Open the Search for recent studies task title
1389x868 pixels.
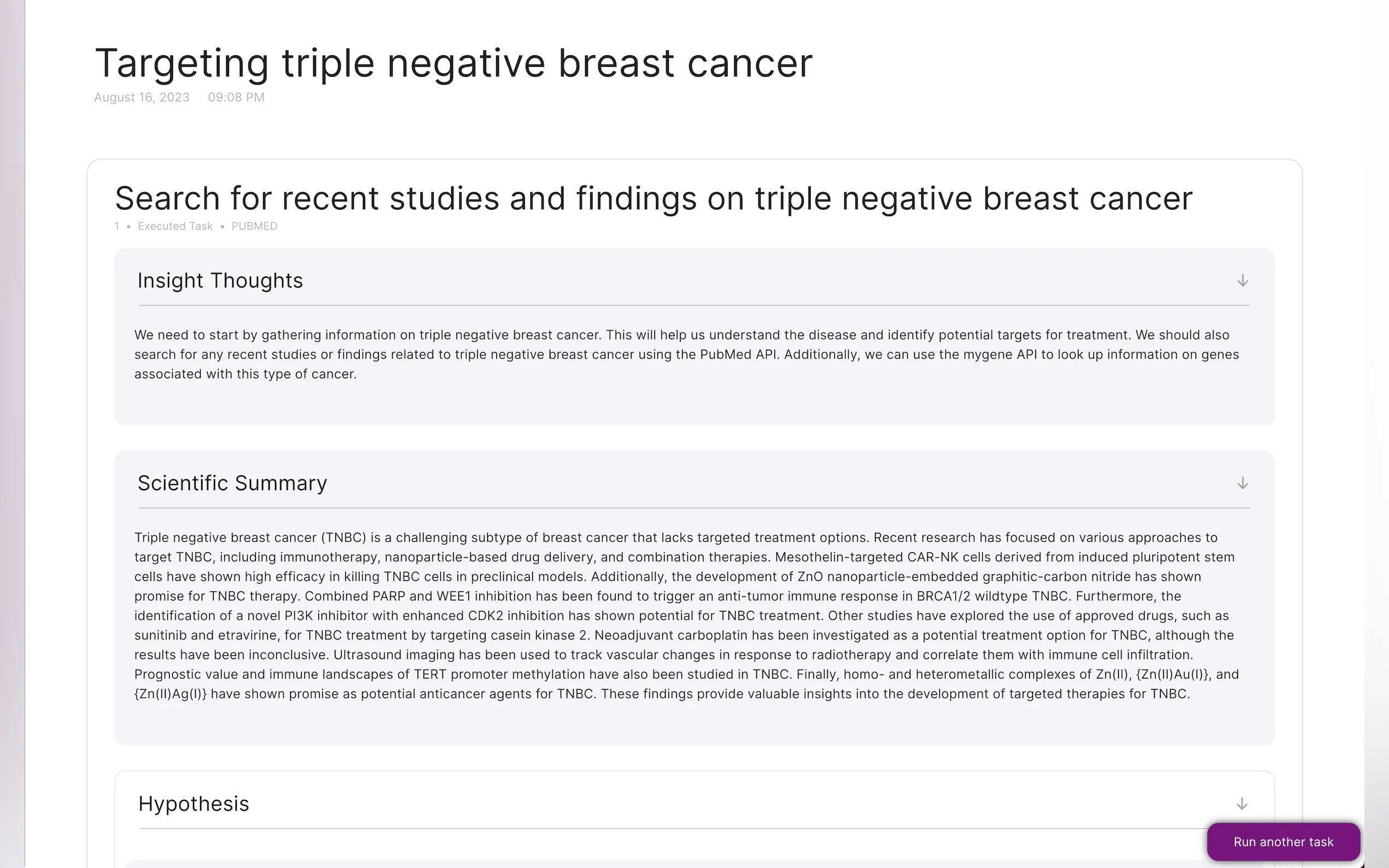pyautogui.click(x=653, y=198)
